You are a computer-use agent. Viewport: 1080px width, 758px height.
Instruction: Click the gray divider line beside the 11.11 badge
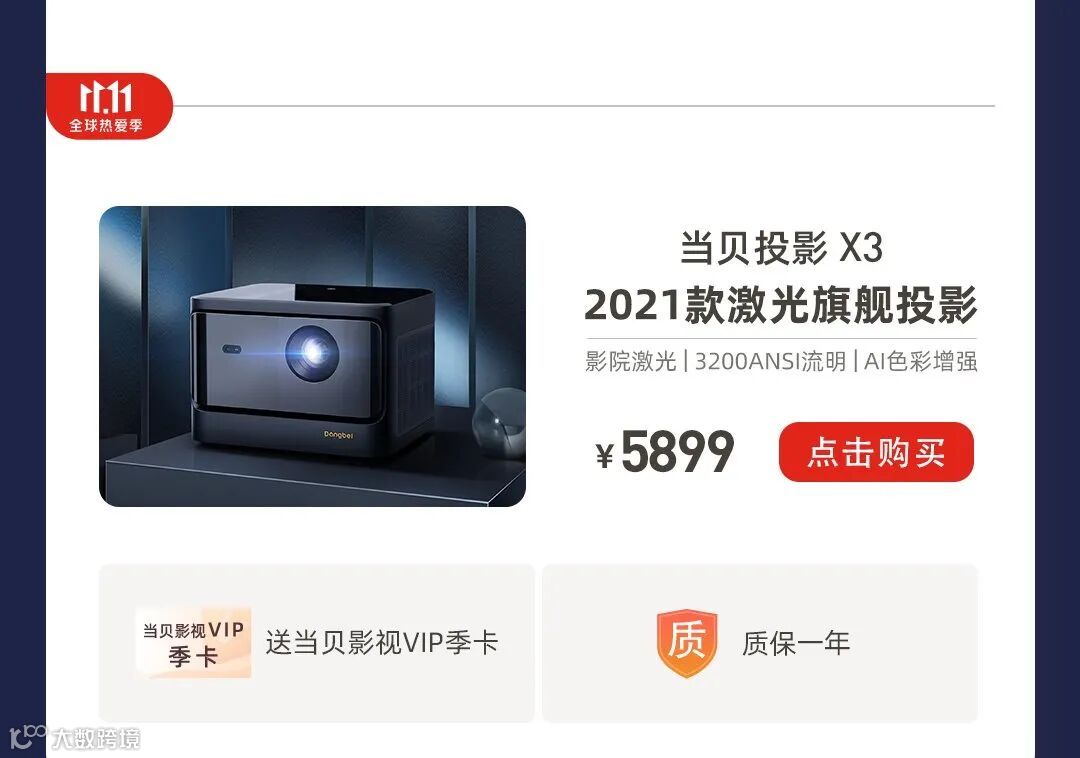point(584,106)
